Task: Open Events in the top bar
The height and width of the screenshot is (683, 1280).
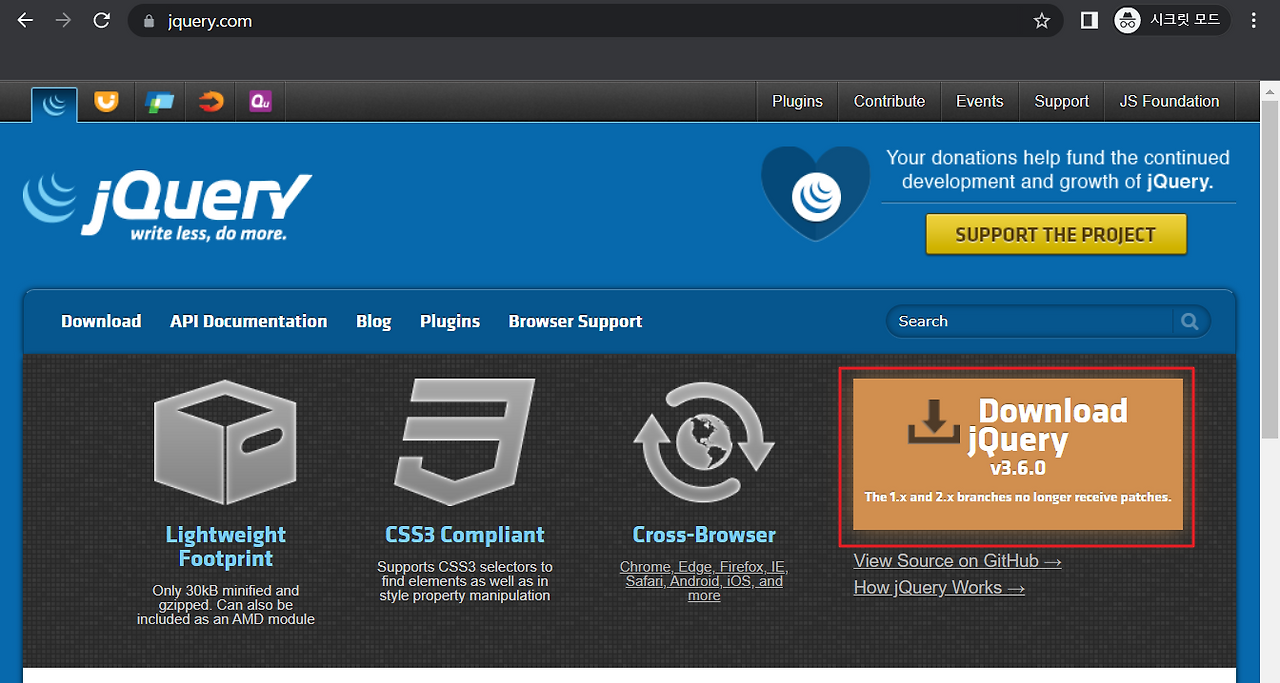Action: (979, 101)
